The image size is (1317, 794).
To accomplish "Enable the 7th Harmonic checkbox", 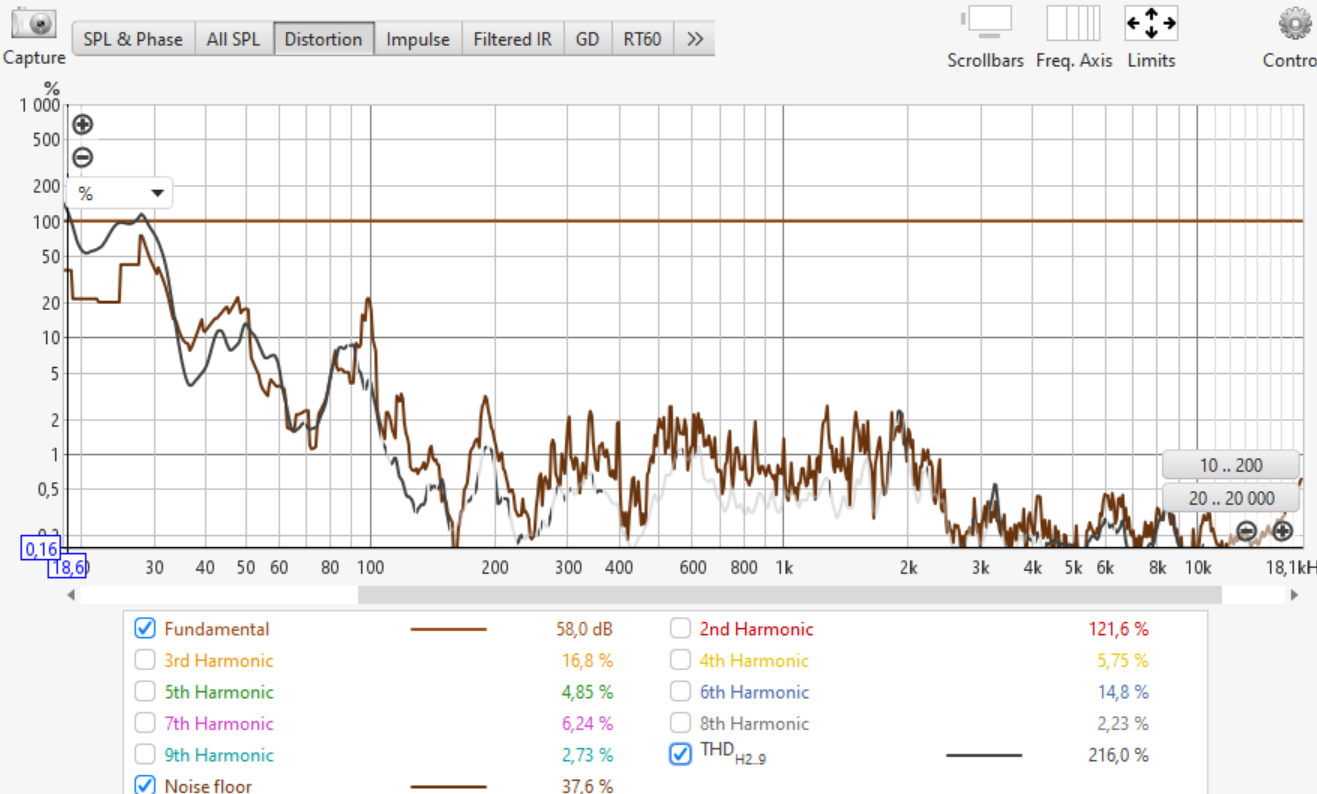I will pos(145,723).
